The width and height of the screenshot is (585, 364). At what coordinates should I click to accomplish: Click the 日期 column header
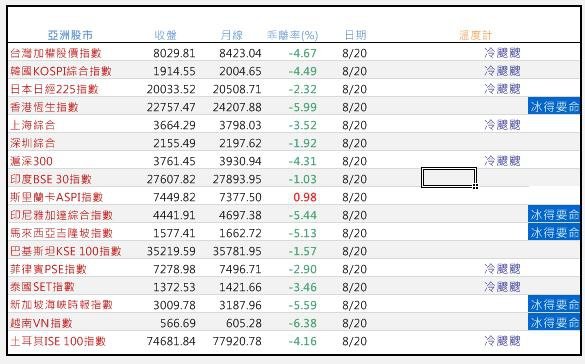[355, 35]
